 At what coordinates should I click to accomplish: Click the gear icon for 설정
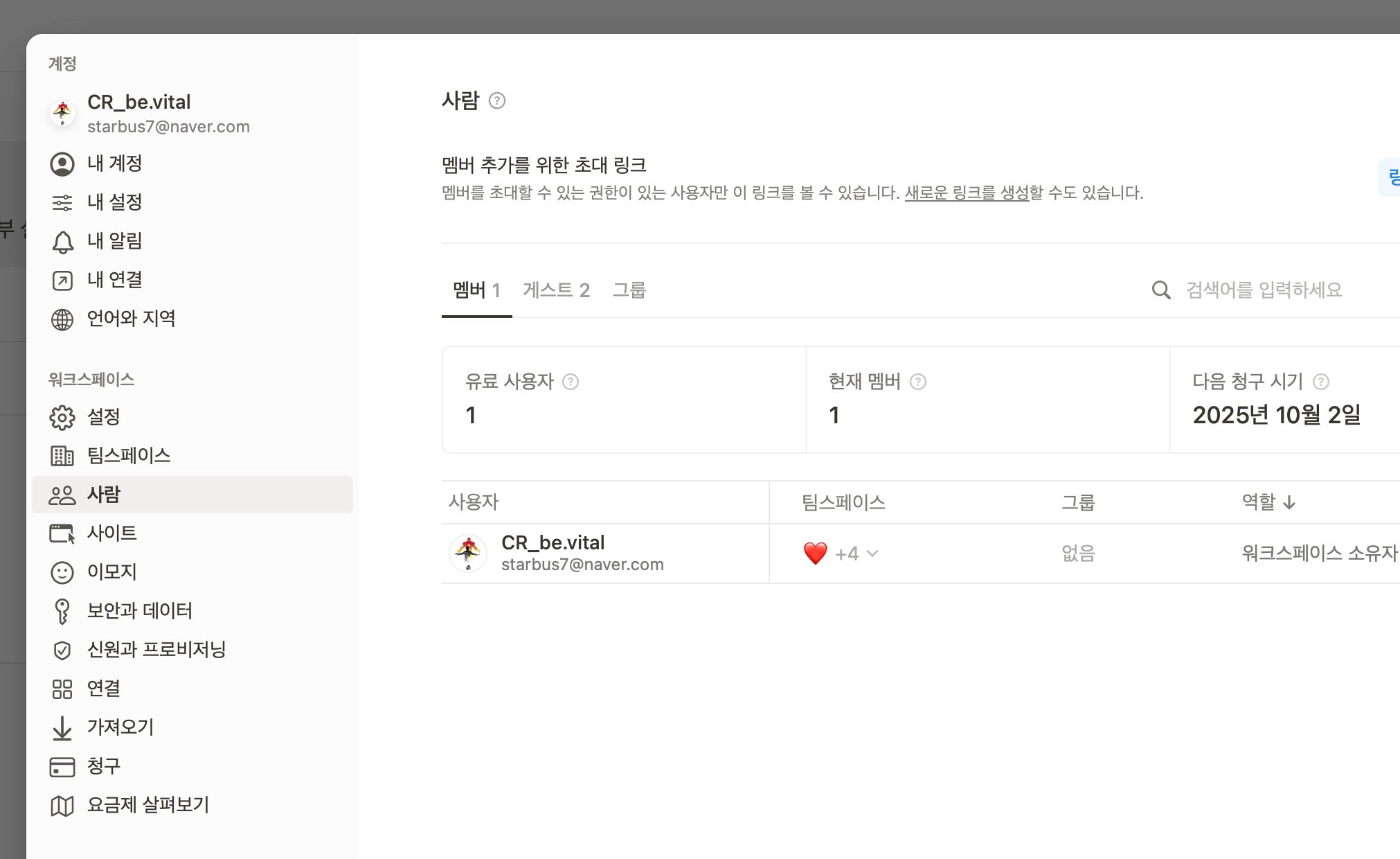coord(62,417)
